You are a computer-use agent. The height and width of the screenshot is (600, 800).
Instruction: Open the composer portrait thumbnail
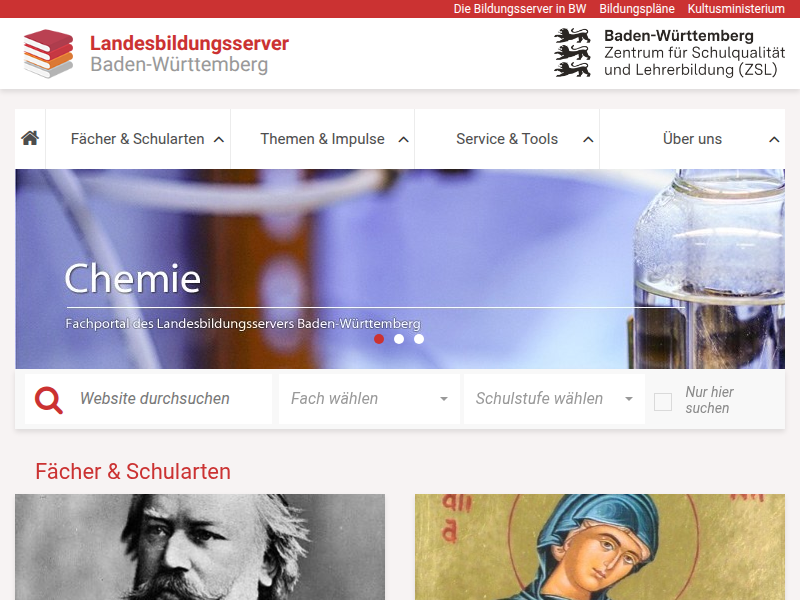coord(200,547)
